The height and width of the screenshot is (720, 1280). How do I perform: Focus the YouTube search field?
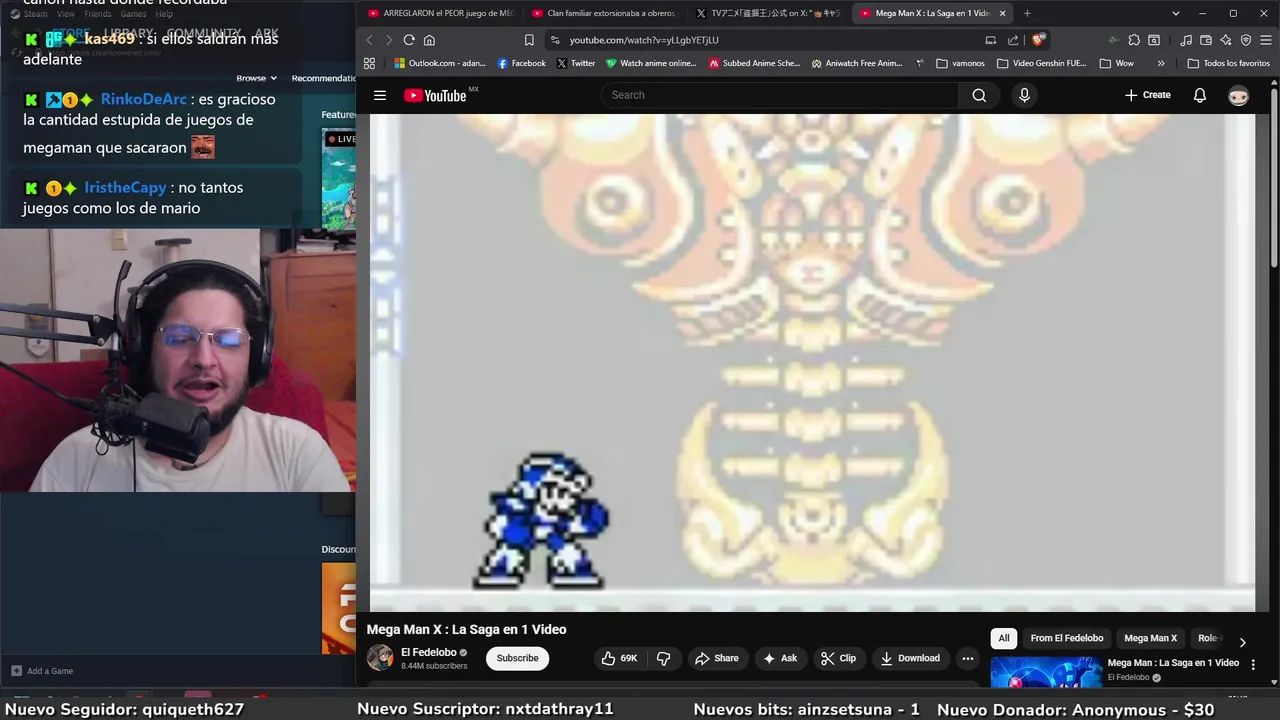point(779,95)
